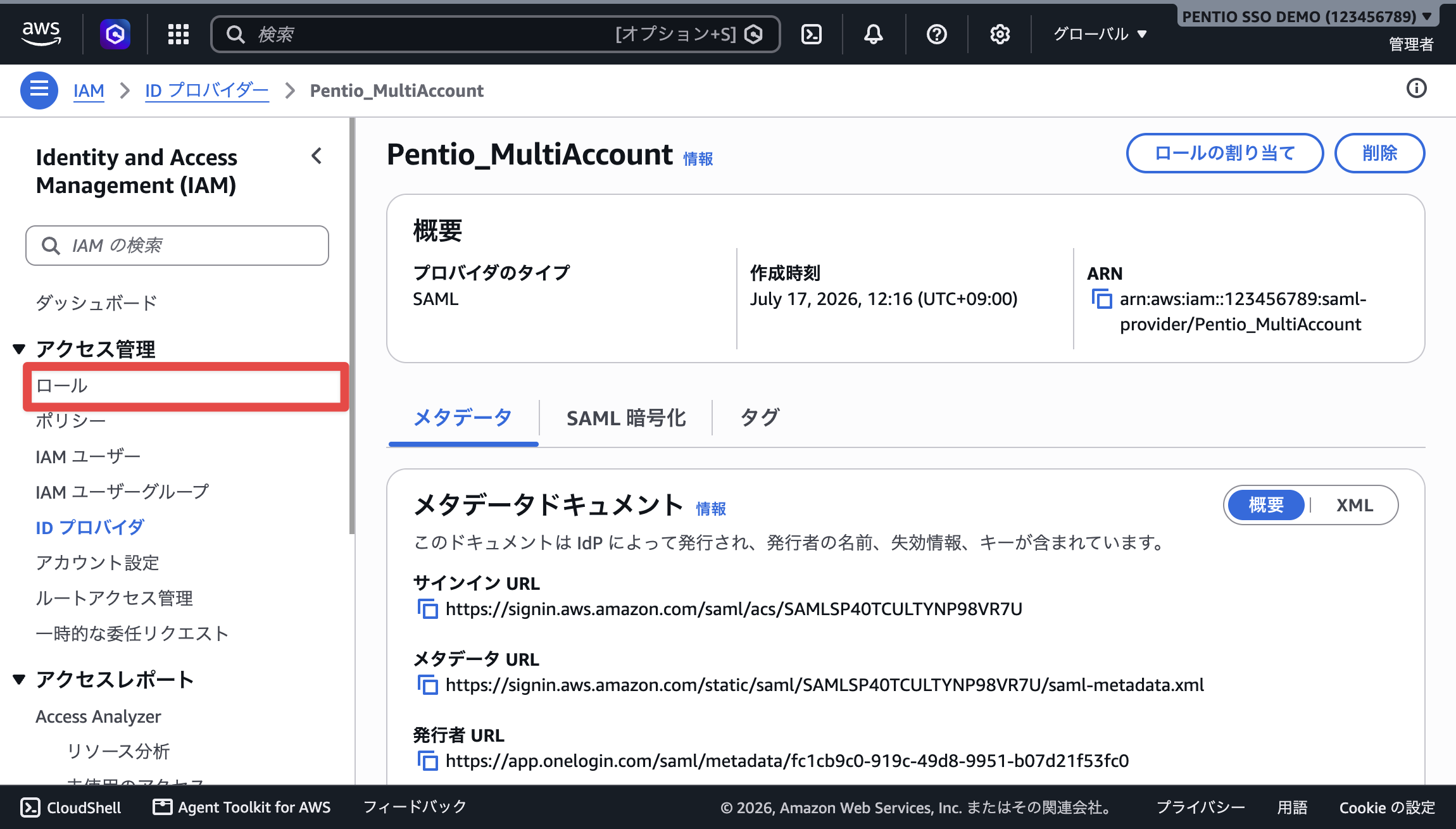Image resolution: width=1456 pixels, height=829 pixels.
Task: Toggle the hamburger navigation menu button
Action: point(39,90)
